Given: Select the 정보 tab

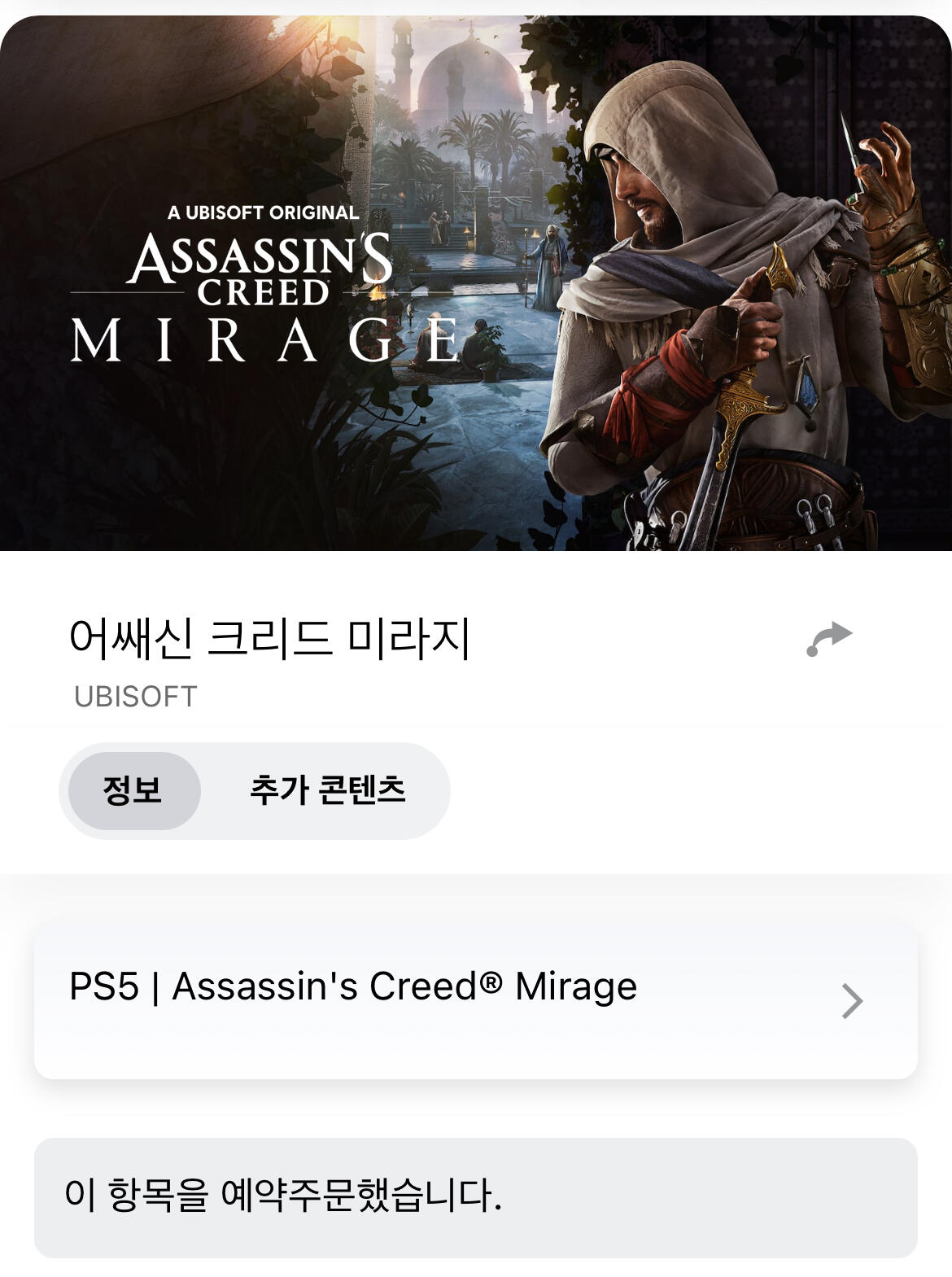Looking at the screenshot, I should (x=133, y=790).
